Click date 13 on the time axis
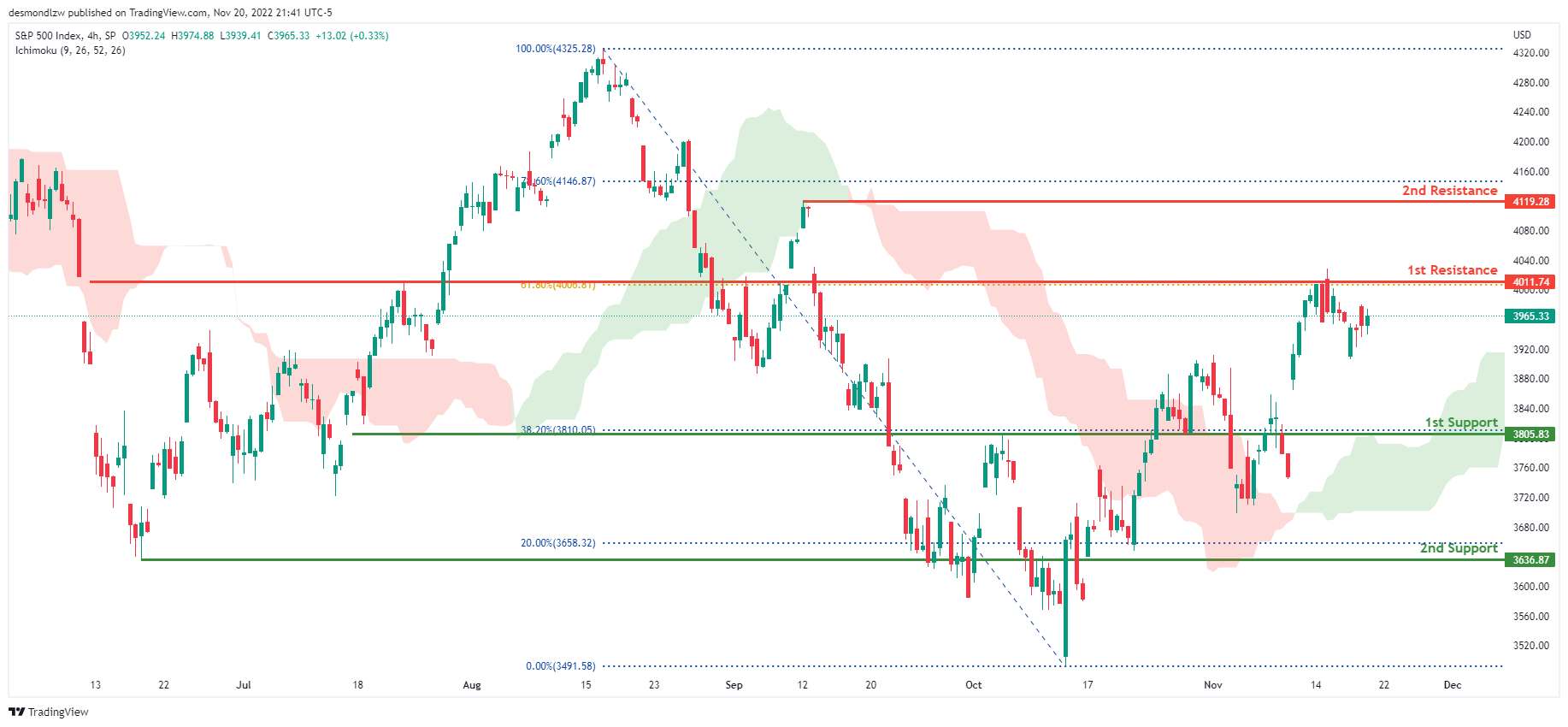This screenshot has width=1568, height=727. point(95,685)
